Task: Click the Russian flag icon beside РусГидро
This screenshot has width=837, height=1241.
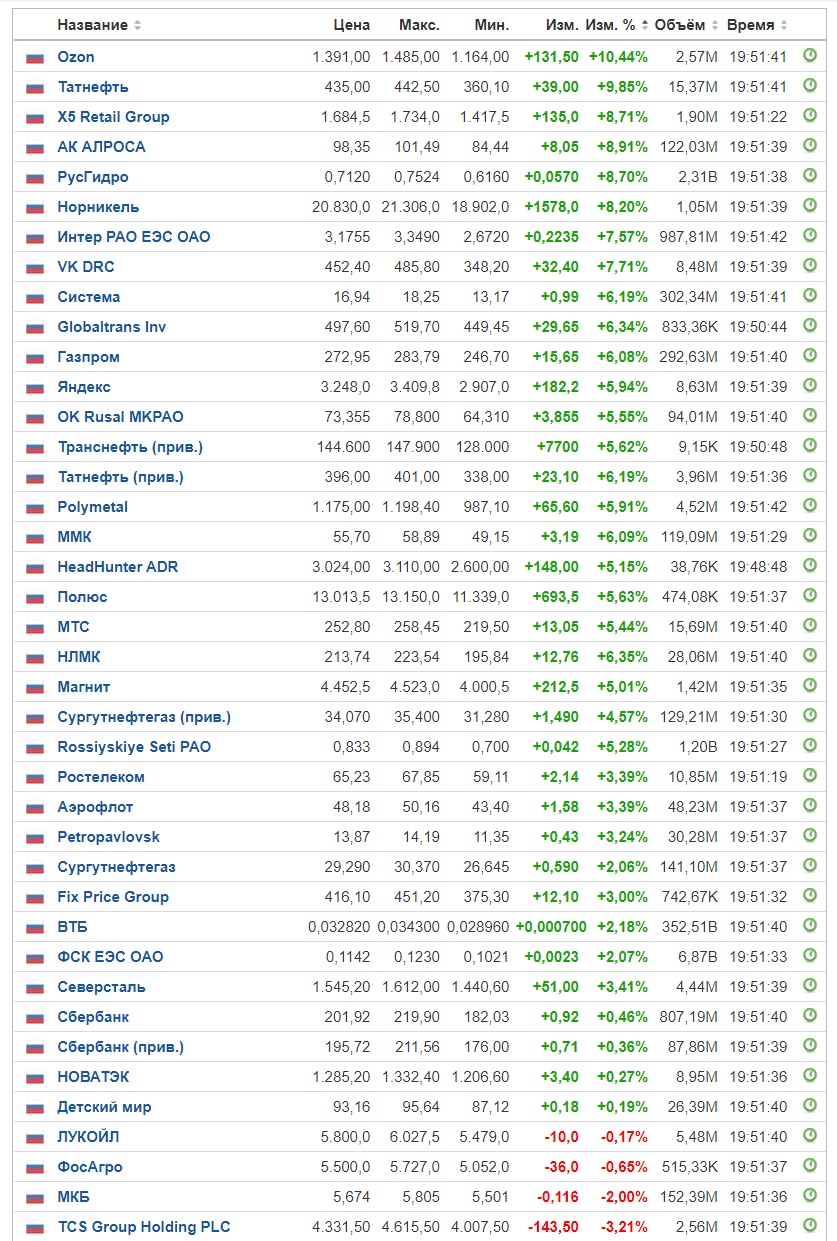Action: tap(35, 178)
